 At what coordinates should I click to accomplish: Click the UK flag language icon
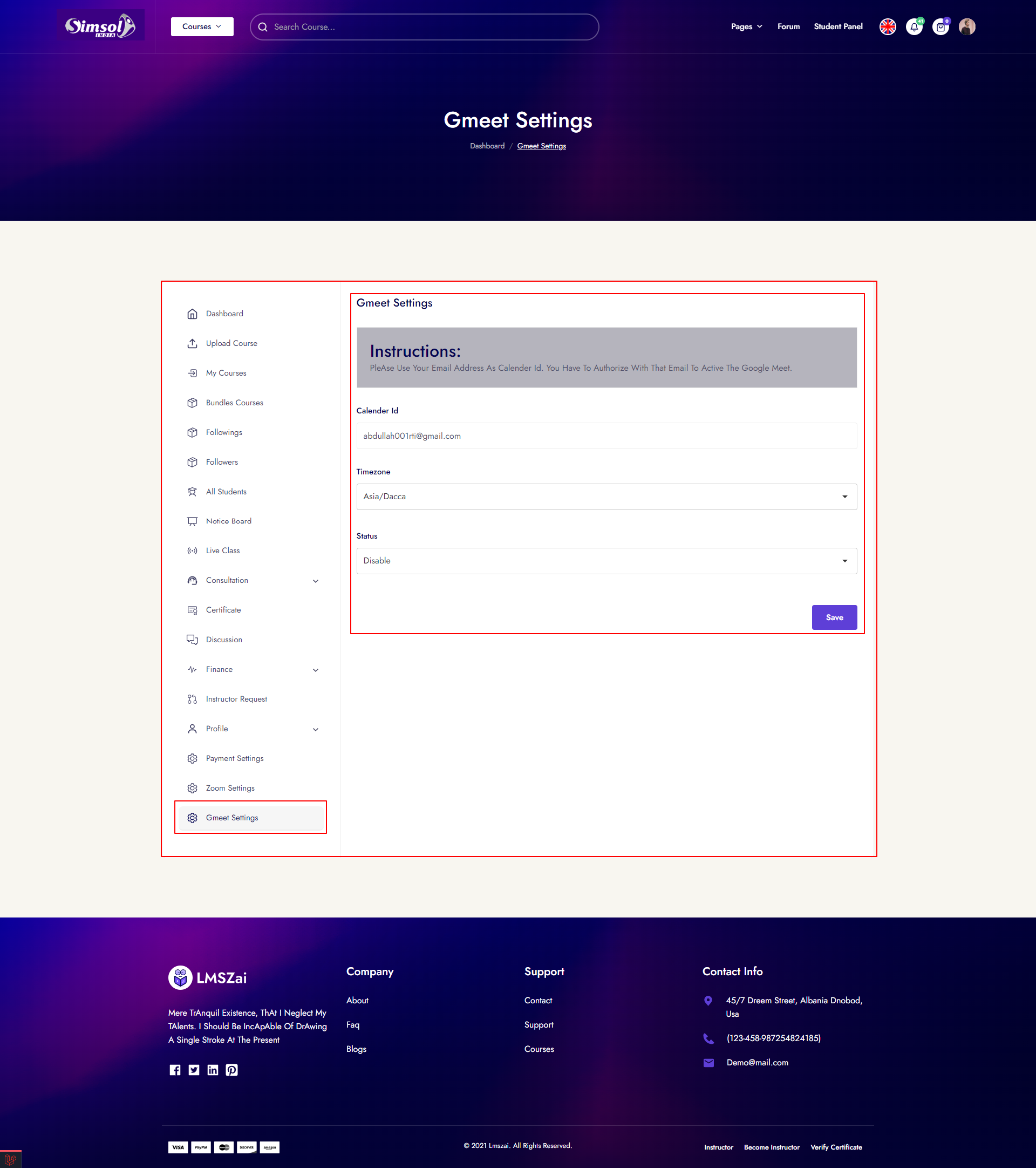coord(888,27)
